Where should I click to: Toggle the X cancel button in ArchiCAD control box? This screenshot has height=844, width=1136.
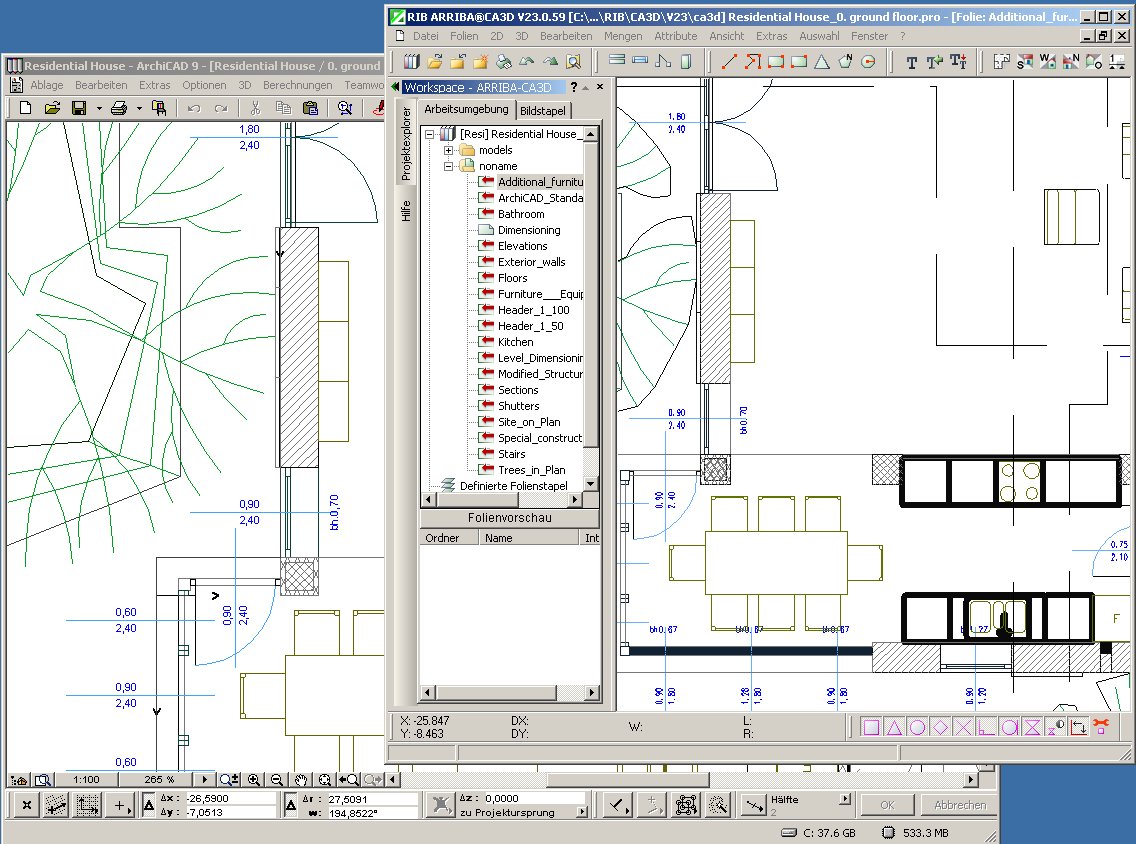(x=26, y=804)
